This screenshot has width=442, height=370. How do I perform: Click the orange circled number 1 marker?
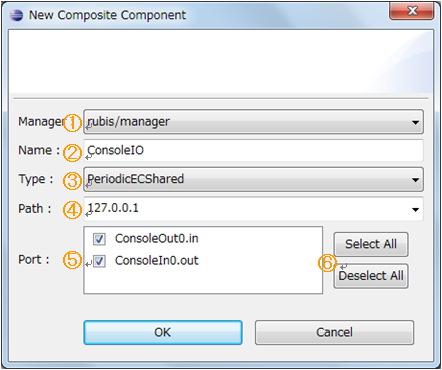73,123
